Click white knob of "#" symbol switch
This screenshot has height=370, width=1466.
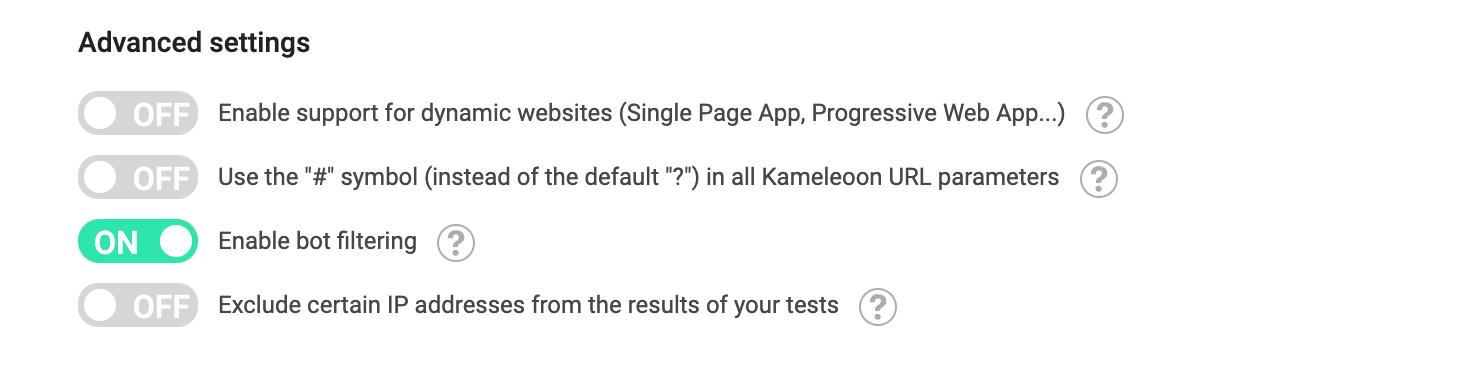click(100, 178)
